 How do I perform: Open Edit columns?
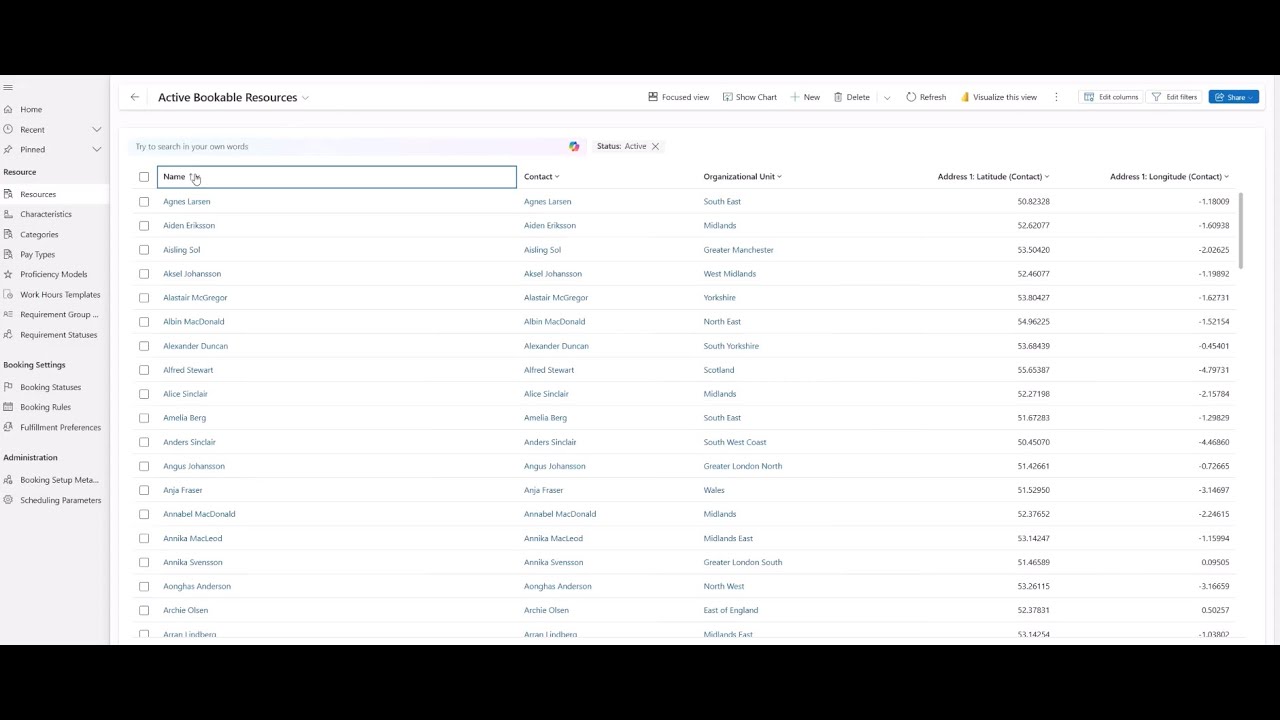[x=1110, y=97]
